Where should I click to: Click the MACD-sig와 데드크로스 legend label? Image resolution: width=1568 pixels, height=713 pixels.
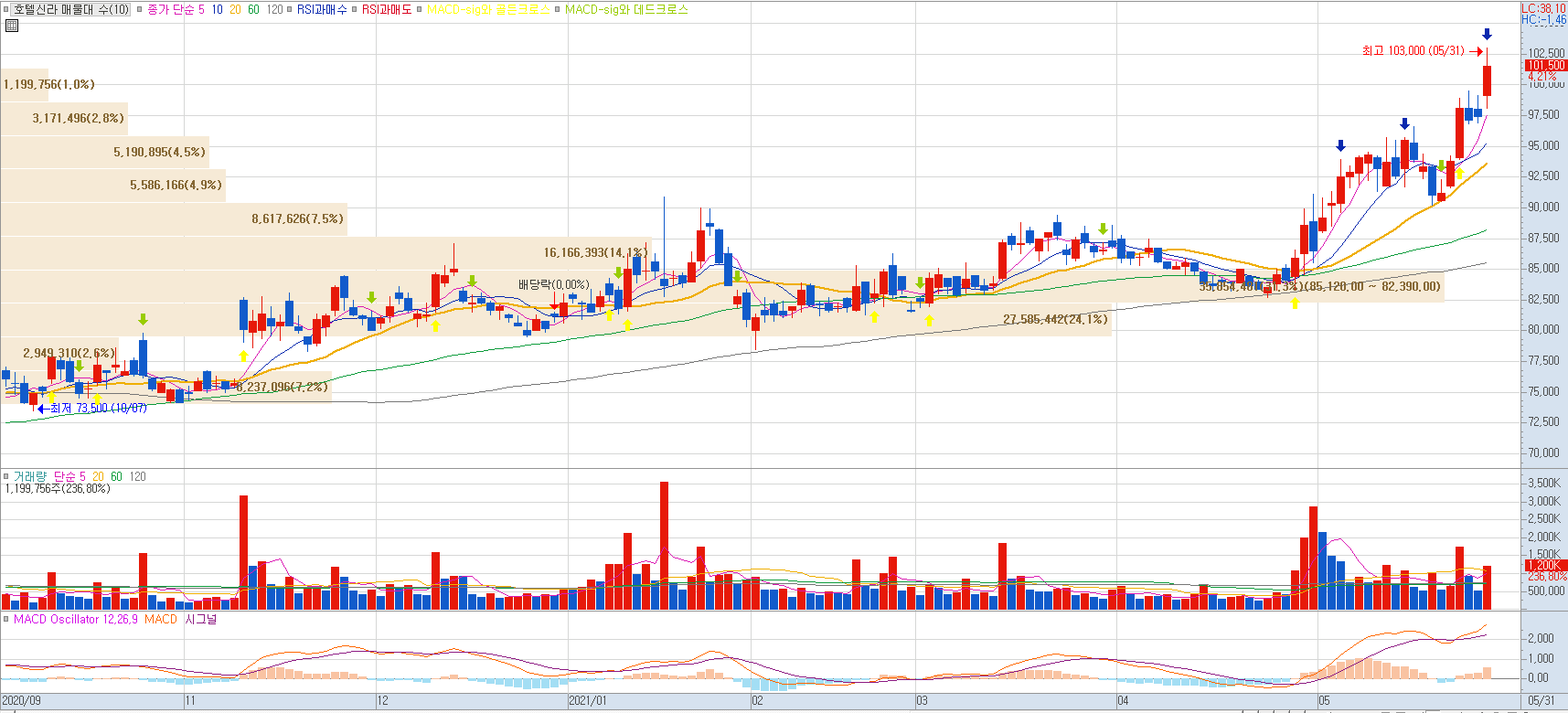(x=626, y=10)
